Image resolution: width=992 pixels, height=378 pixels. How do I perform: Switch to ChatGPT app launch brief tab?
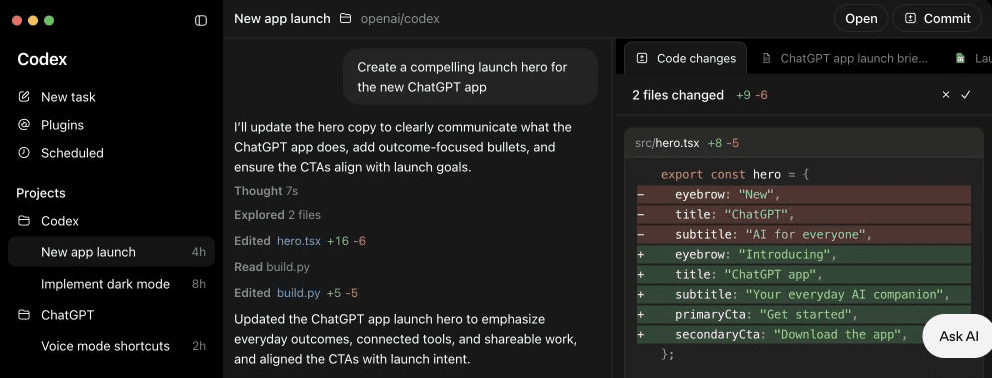click(845, 58)
